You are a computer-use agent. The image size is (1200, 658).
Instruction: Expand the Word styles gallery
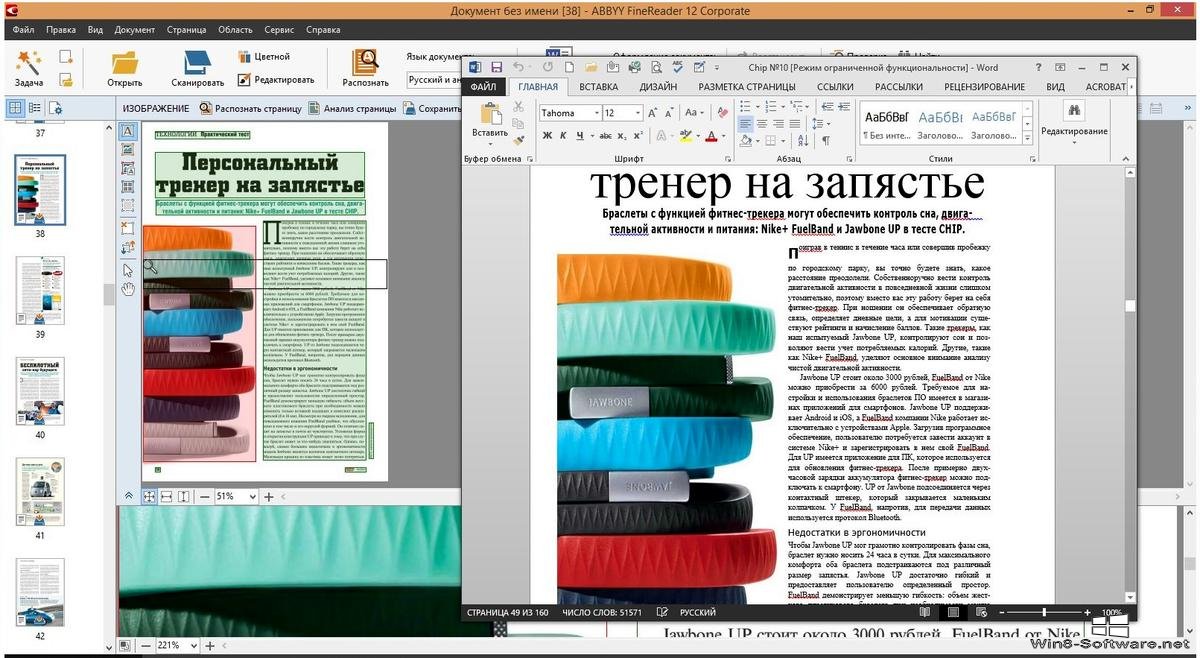[1027, 136]
